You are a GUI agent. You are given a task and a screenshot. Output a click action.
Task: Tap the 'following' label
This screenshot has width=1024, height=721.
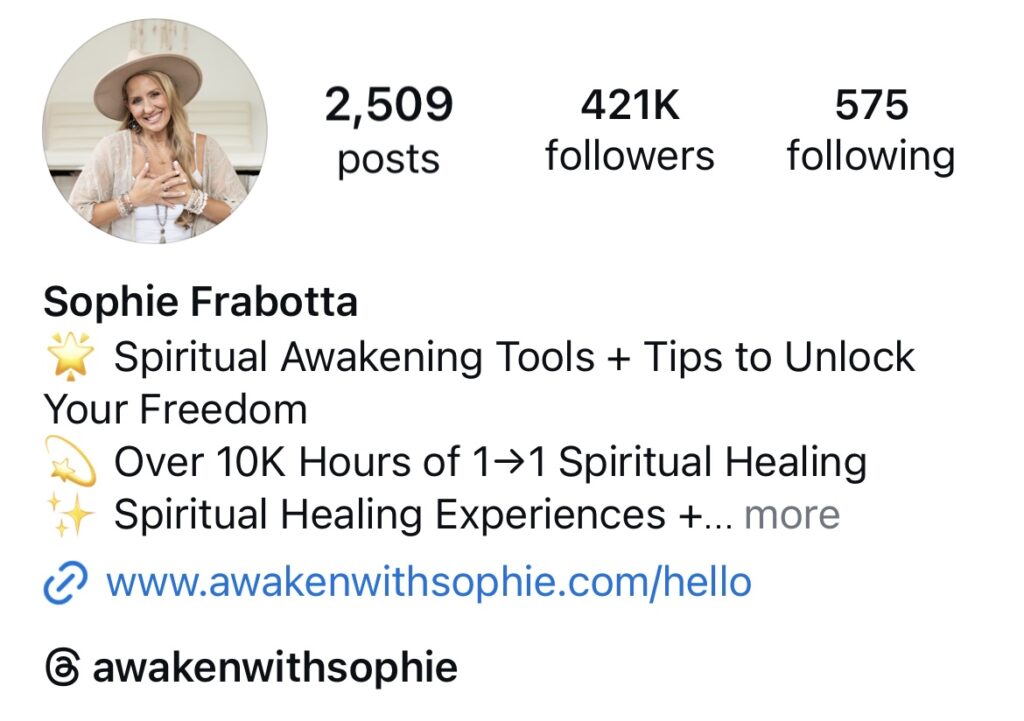point(871,158)
